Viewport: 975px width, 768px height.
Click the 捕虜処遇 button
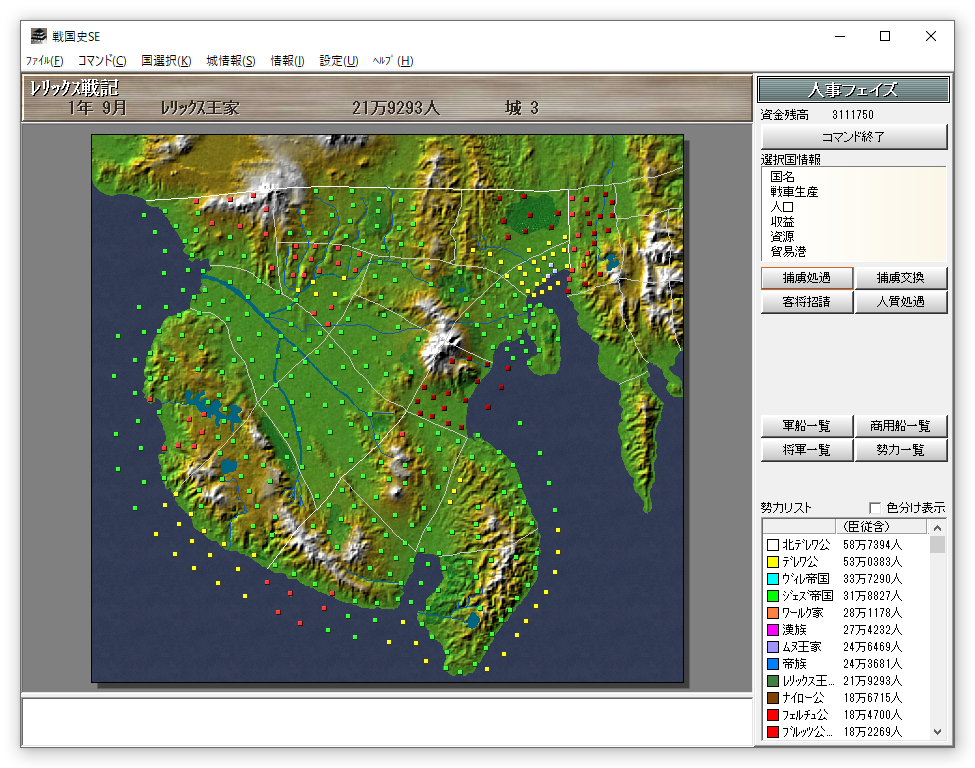point(806,278)
